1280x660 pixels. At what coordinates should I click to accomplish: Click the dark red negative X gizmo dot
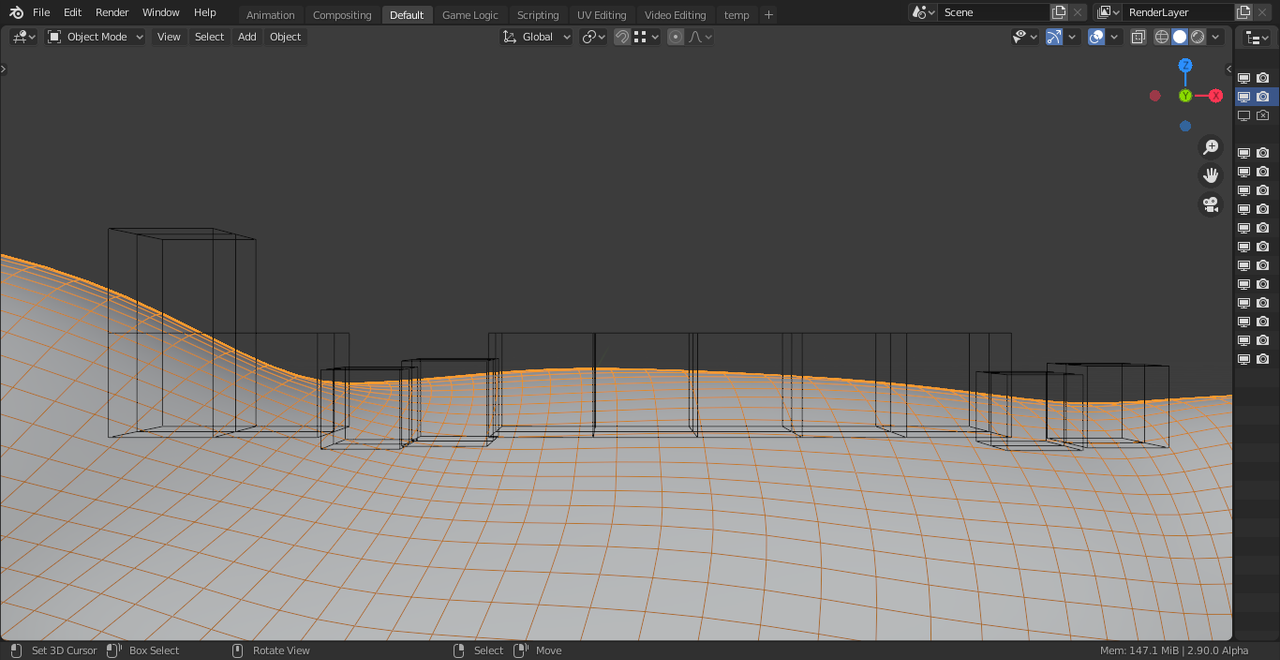click(x=1155, y=96)
